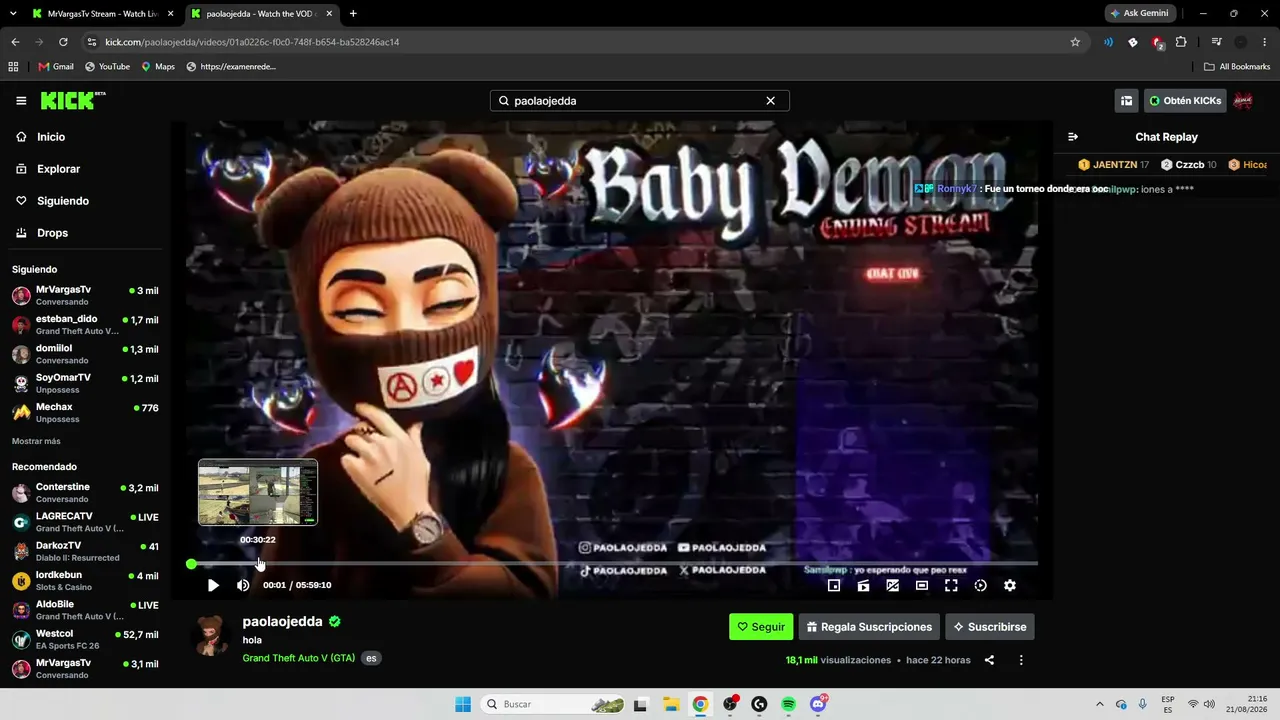Reload the current page
Screen dimensions: 1280x720
coord(63,42)
